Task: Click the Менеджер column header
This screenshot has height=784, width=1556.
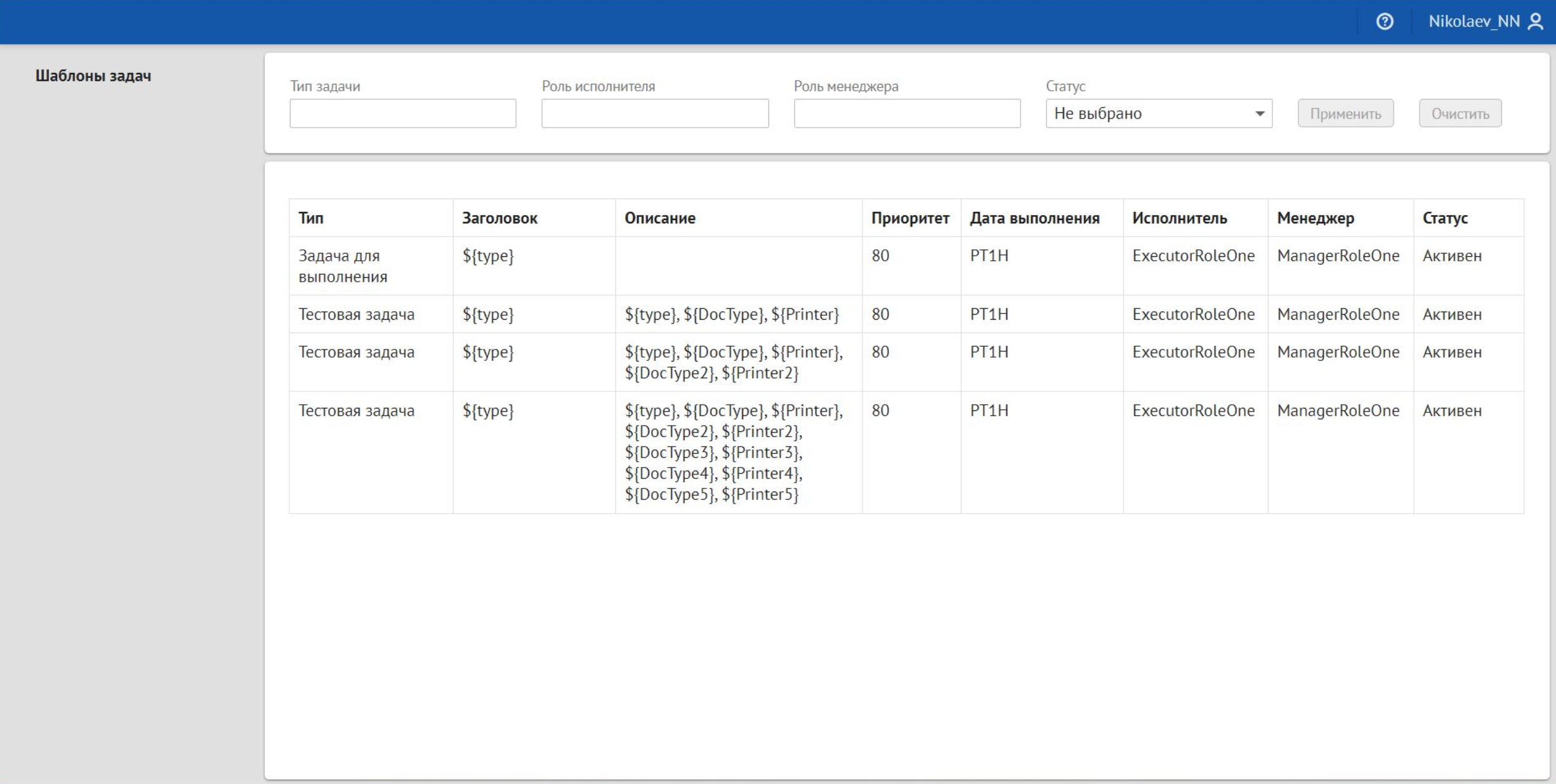Action: 1315,218
